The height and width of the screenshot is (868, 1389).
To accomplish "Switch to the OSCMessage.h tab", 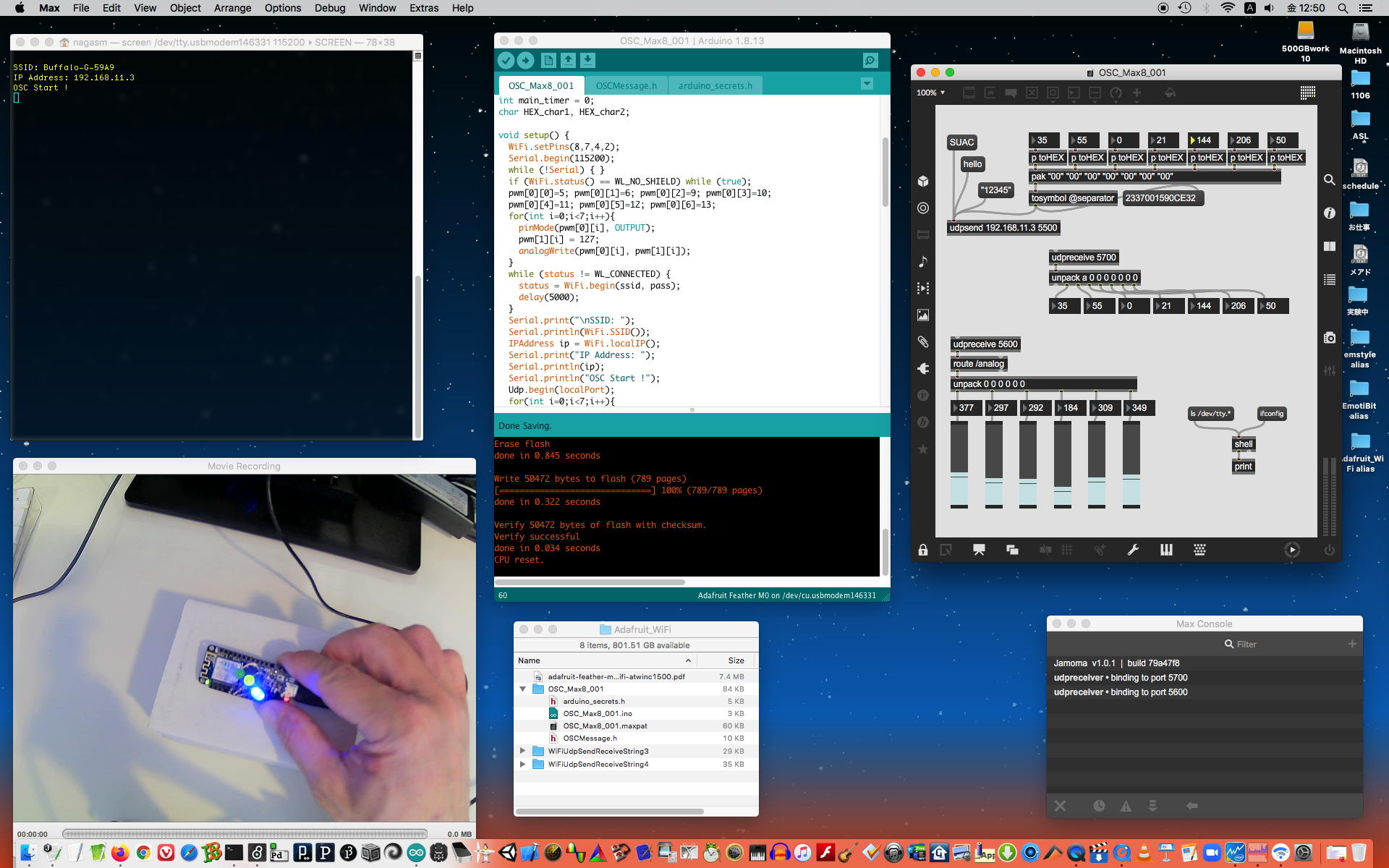I will tap(626, 85).
